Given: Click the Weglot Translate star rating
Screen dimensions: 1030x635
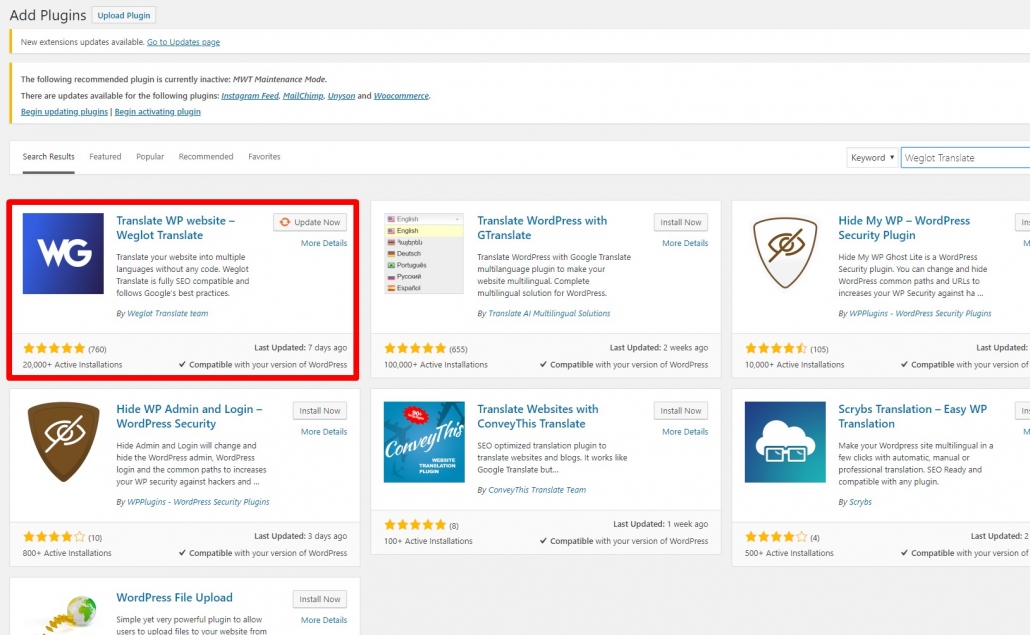Looking at the screenshot, I should pos(54,348).
